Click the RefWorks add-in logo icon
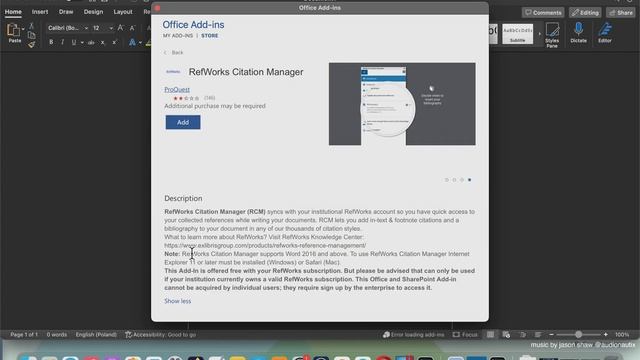The height and width of the screenshot is (360, 640). point(173,72)
